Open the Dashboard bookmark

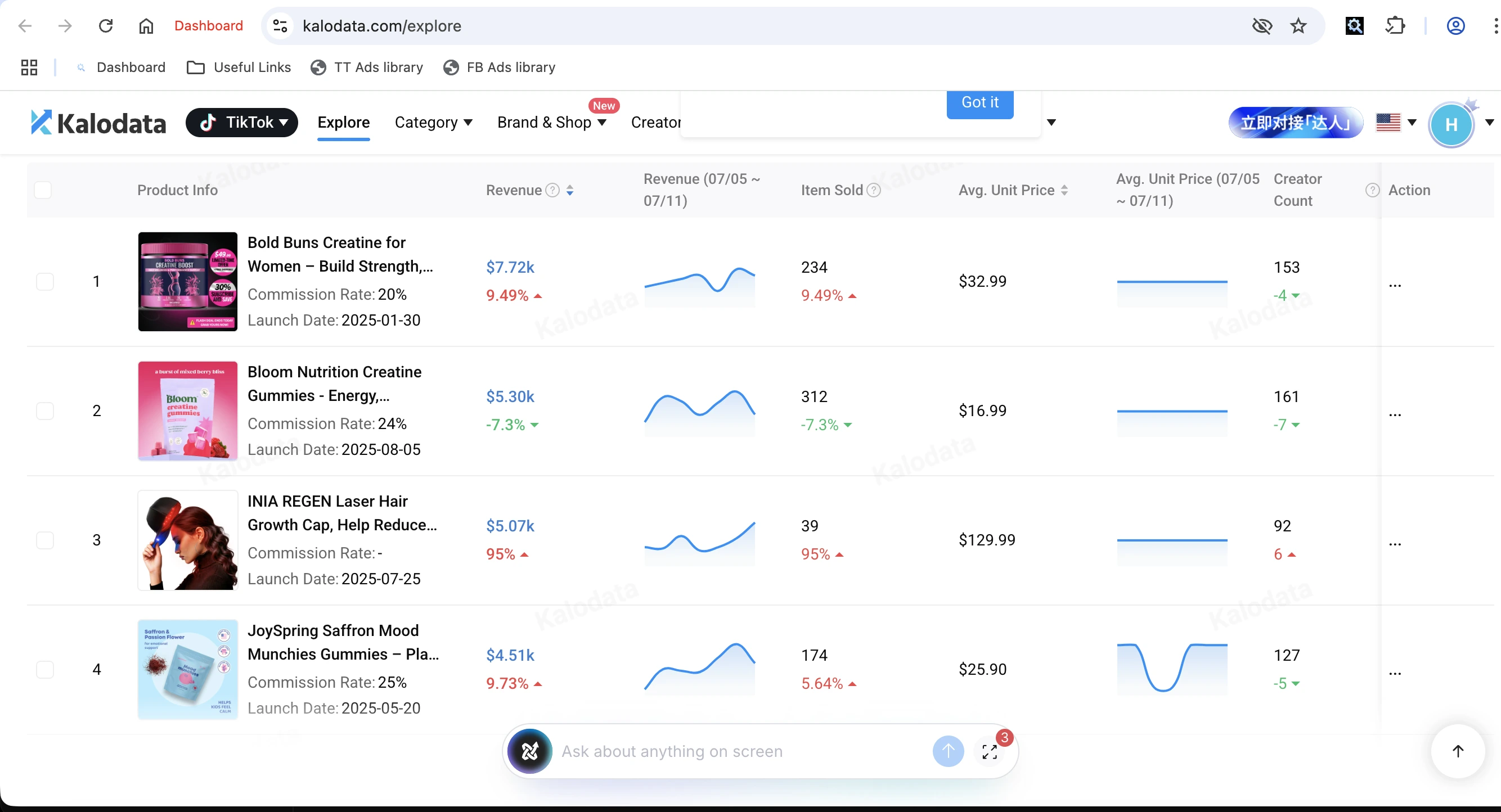click(120, 67)
